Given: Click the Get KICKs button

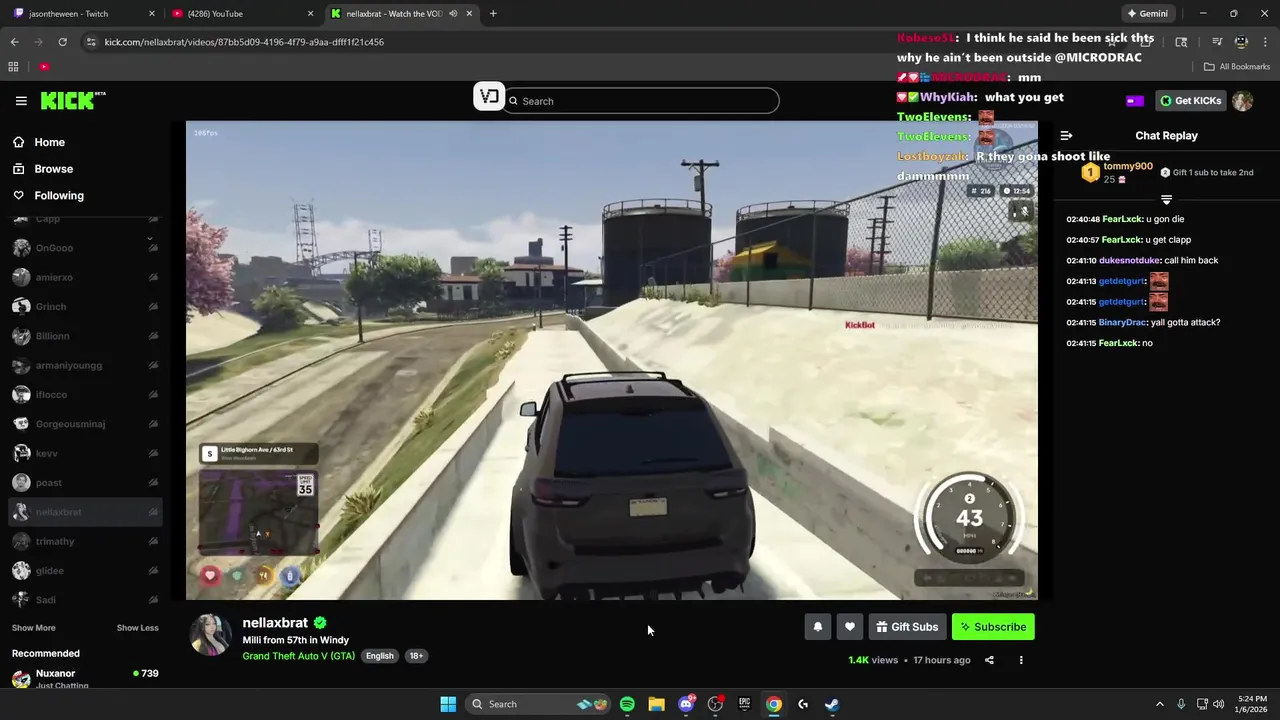Looking at the screenshot, I should pyautogui.click(x=1190, y=101).
